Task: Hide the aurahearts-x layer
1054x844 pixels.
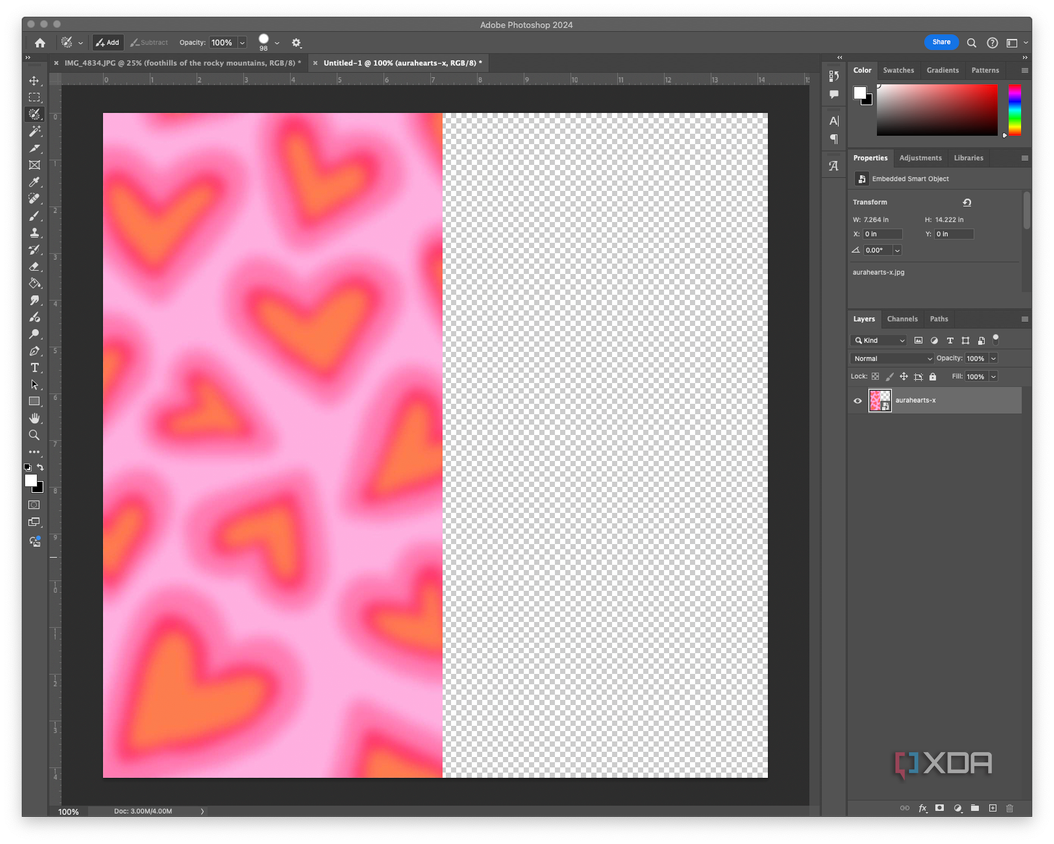Action: click(858, 401)
